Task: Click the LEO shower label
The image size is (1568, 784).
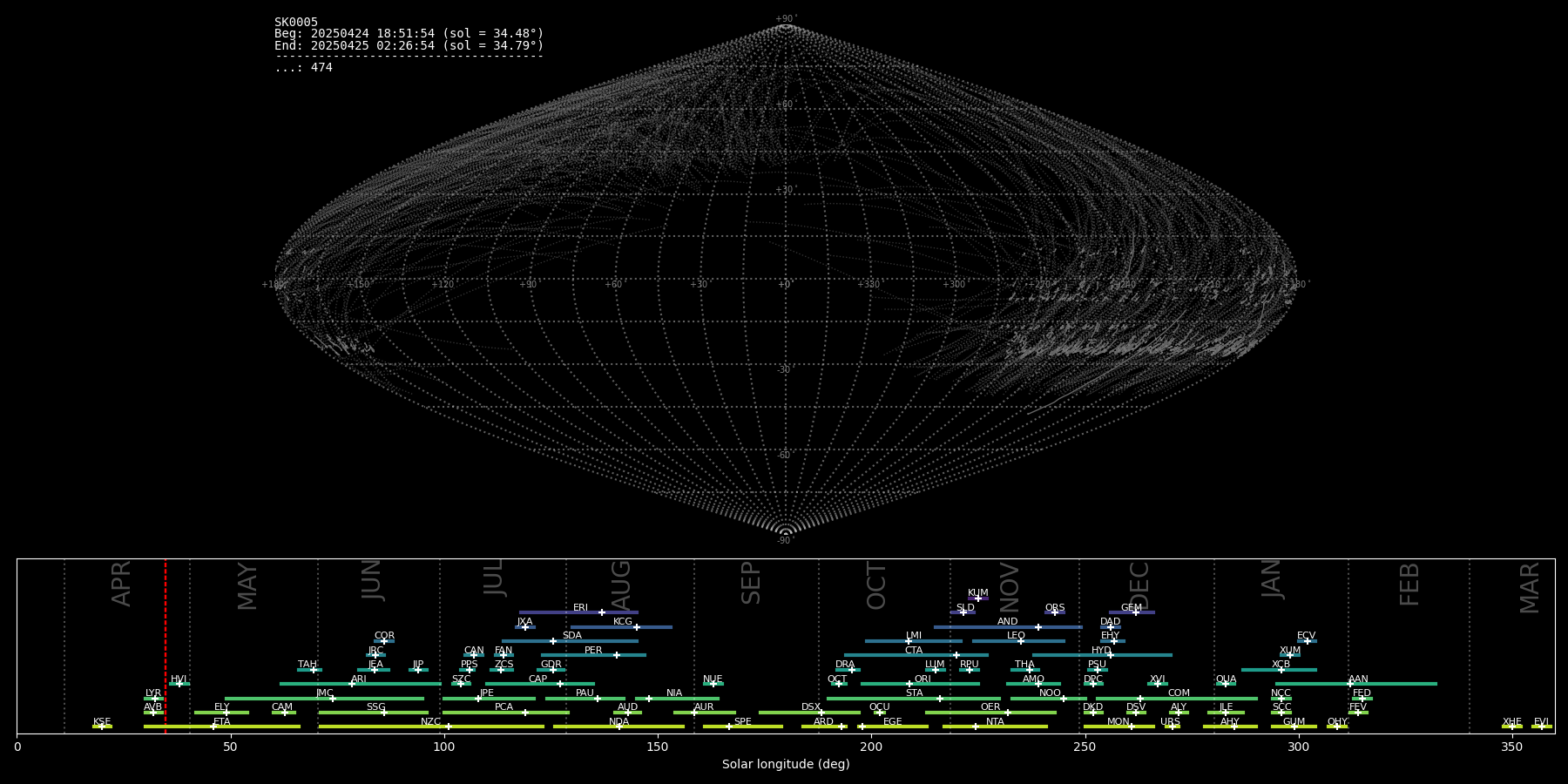Action: click(1016, 636)
